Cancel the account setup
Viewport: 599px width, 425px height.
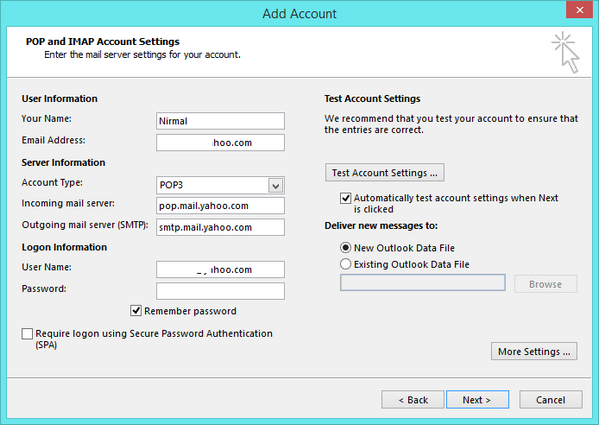550,400
